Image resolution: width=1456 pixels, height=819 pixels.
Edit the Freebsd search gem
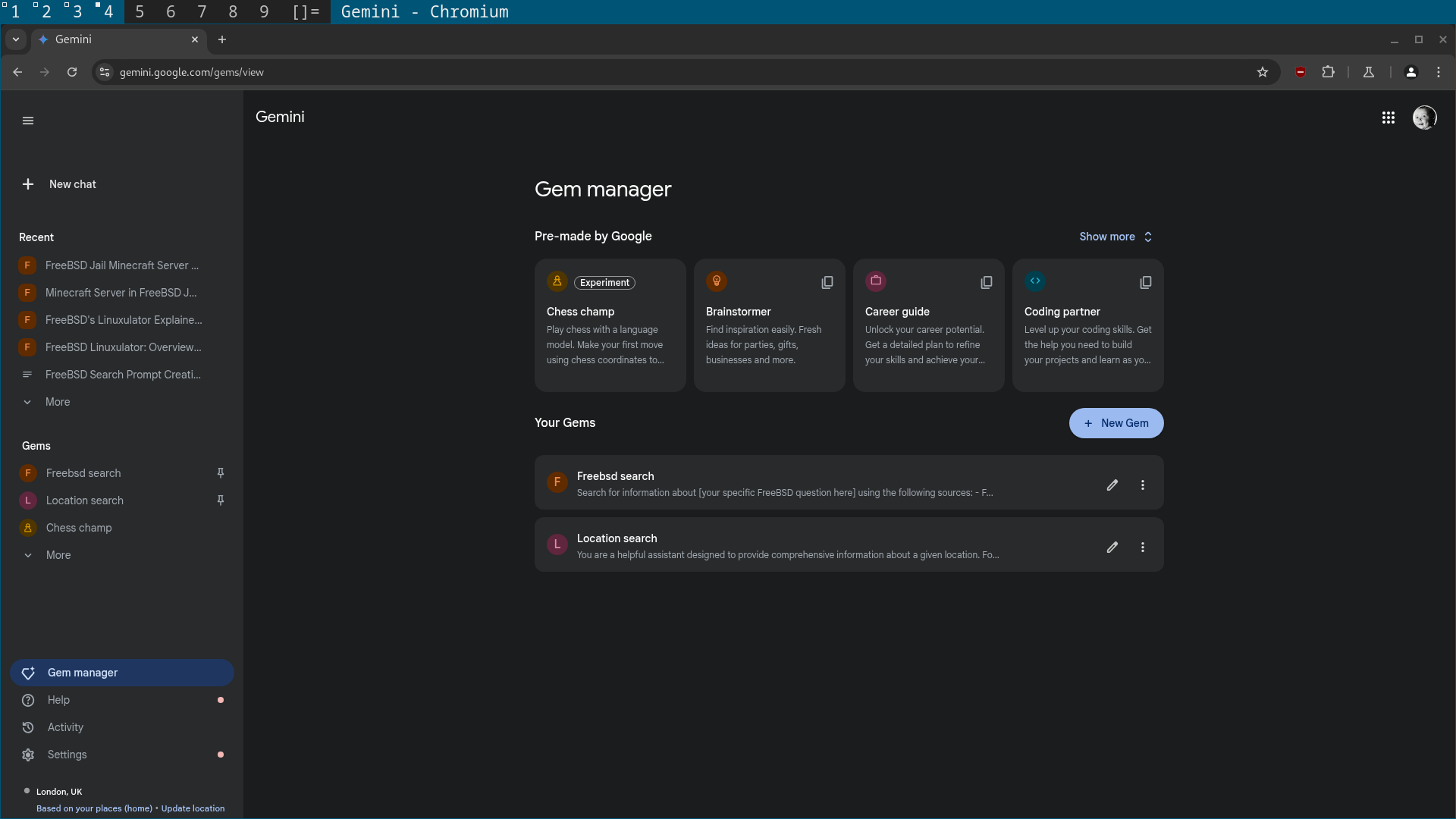tap(1112, 485)
